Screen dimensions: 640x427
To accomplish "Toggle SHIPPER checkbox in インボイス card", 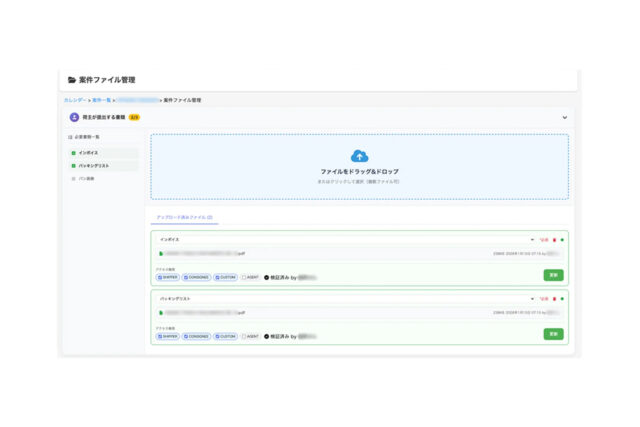I will click(160, 278).
